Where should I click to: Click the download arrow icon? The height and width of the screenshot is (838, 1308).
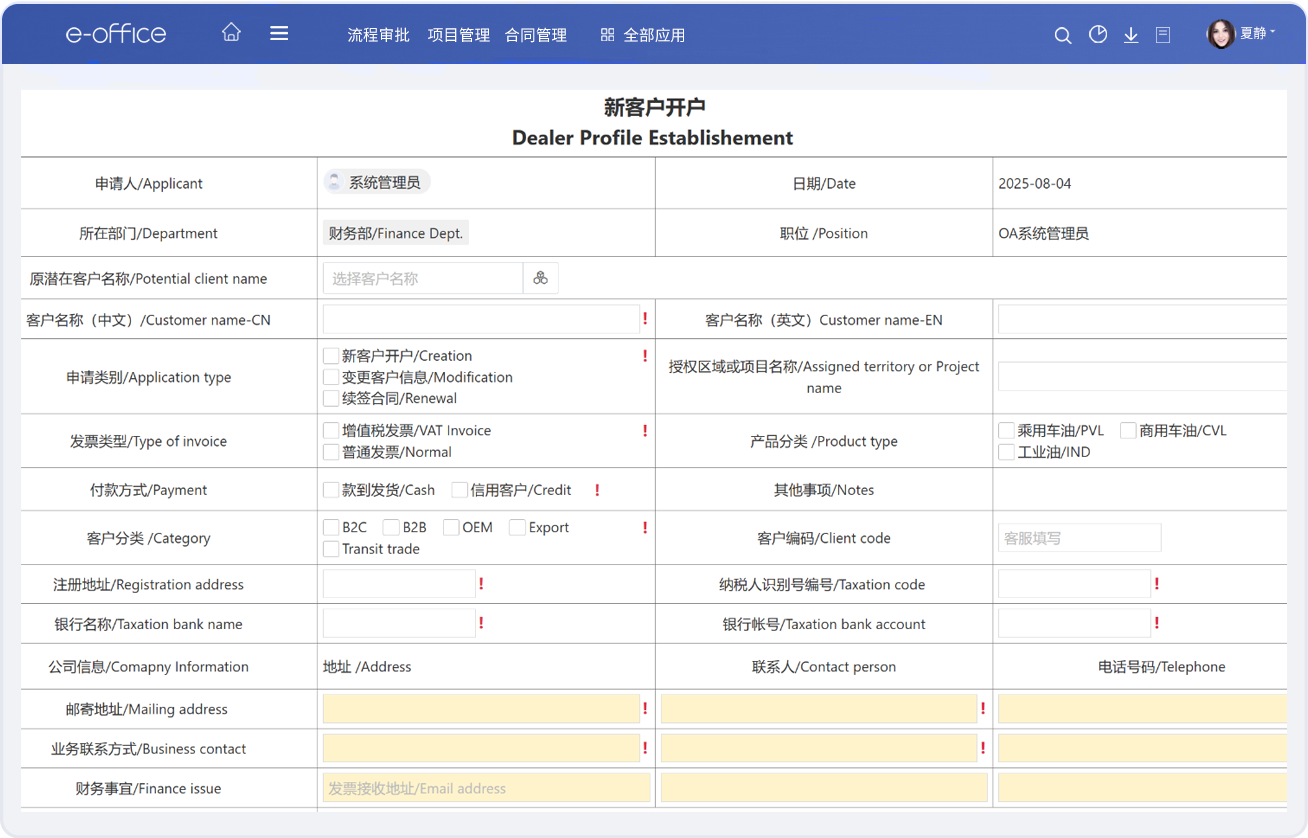click(1131, 35)
